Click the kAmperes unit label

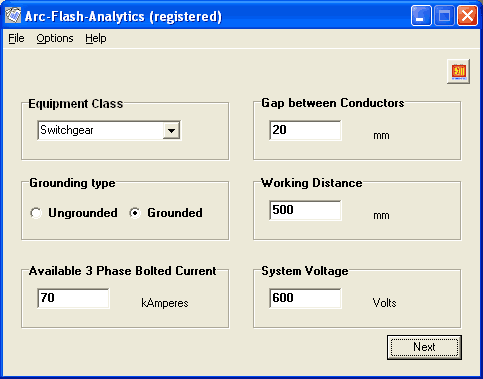coord(165,303)
